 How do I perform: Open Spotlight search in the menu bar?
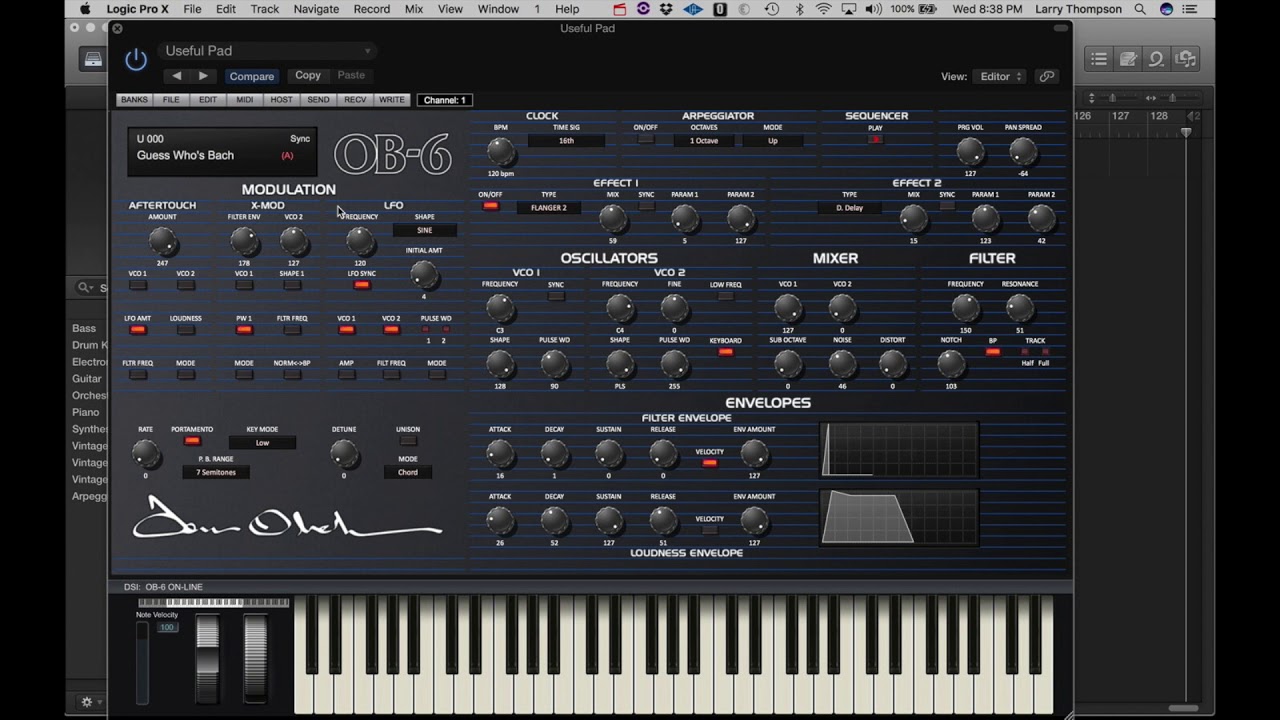1140,9
